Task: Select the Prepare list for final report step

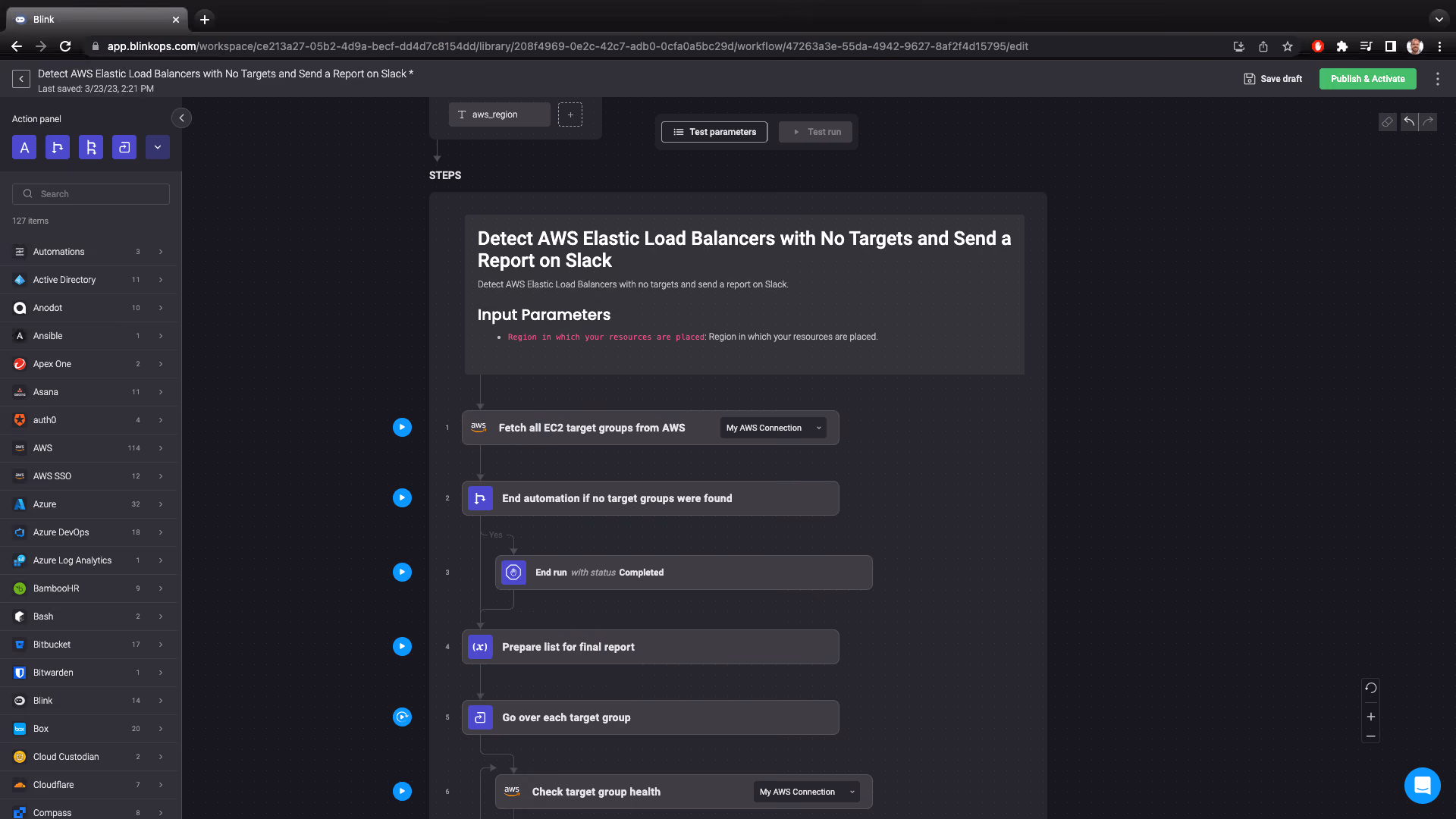Action: coord(651,647)
